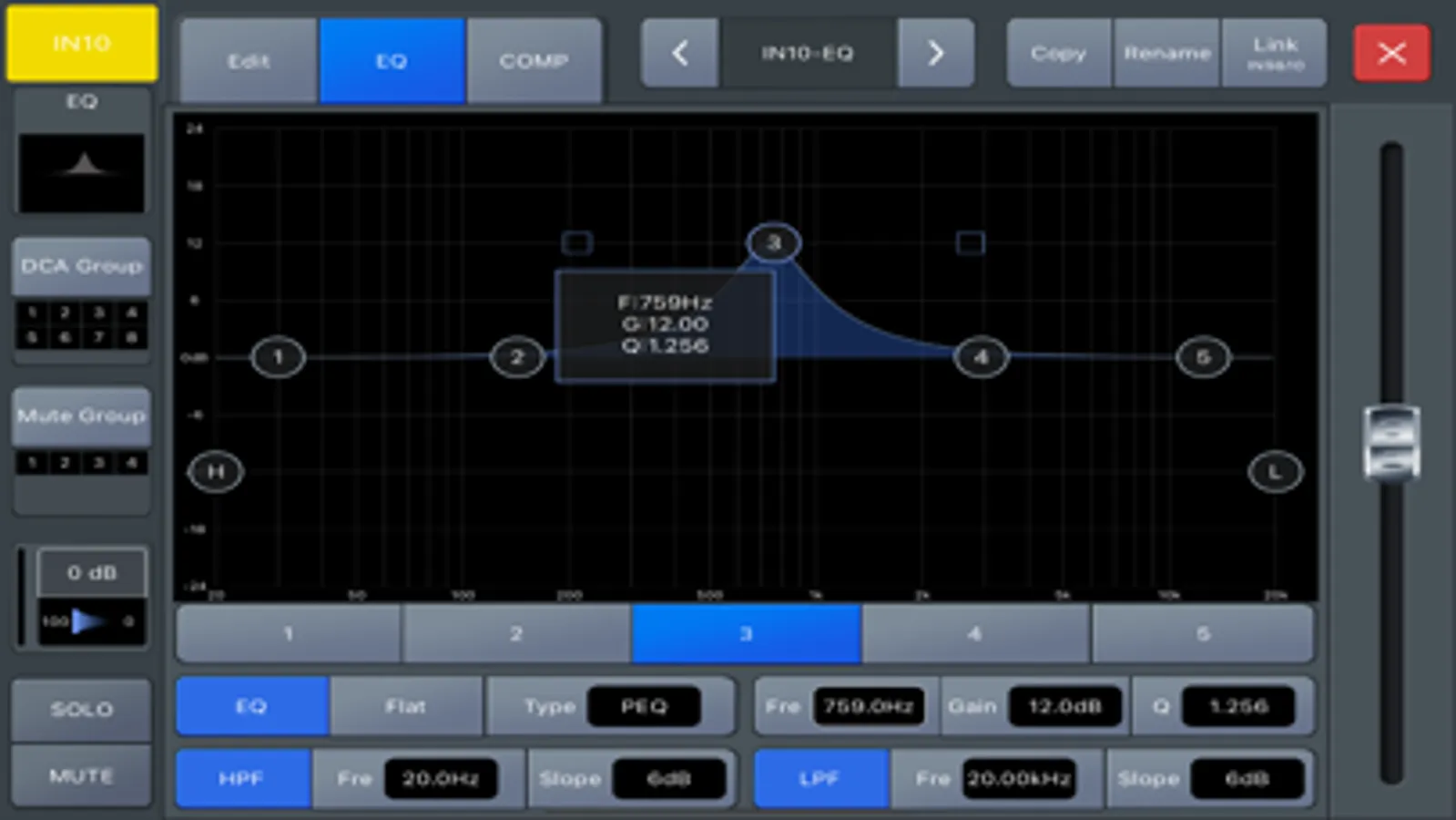Go to next channel with right arrow
Image resolution: width=1456 pixels, height=820 pixels.
(x=935, y=54)
